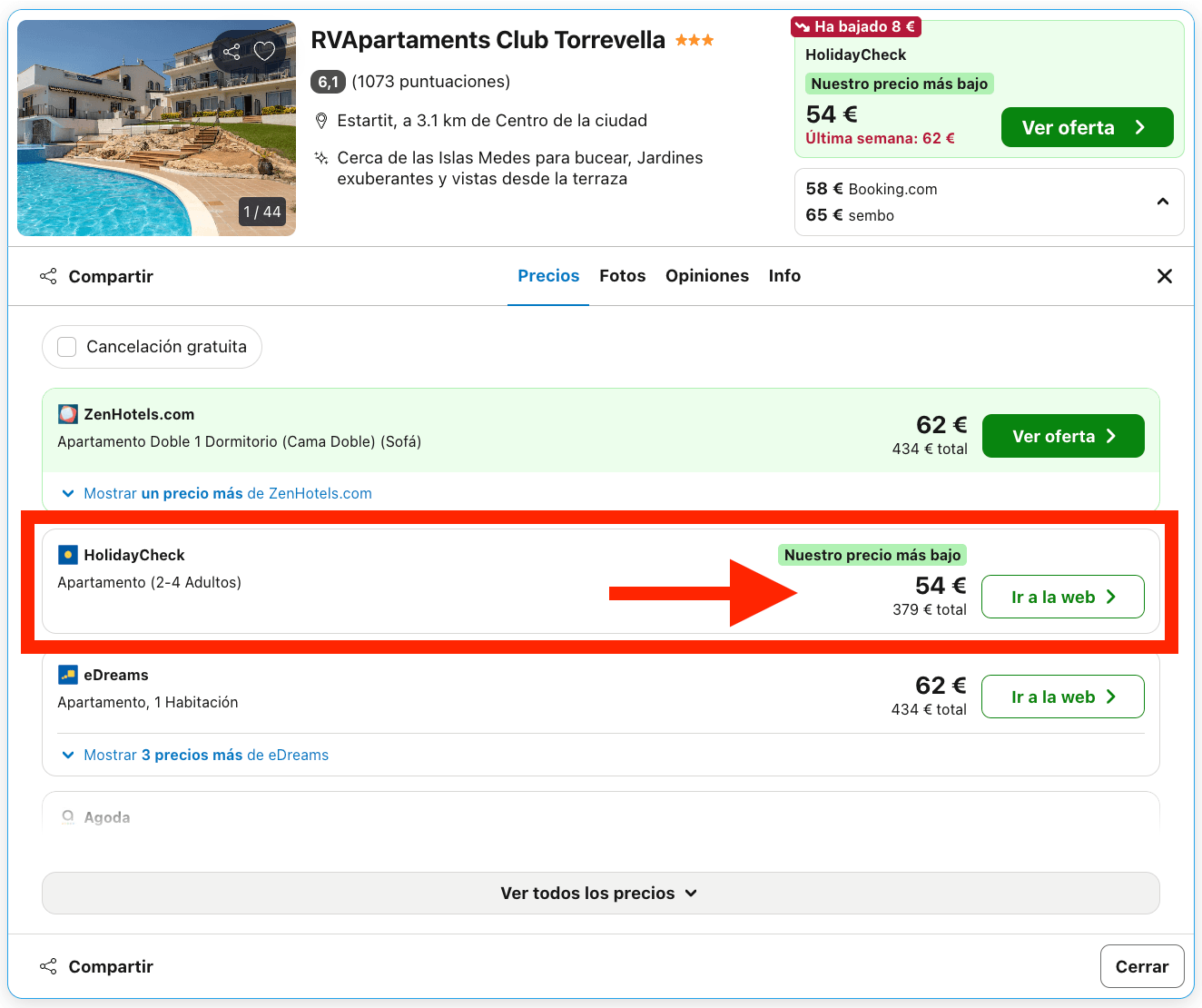The image size is (1202, 1008).
Task: Click Ir a la web for HolidayCheck
Action: 1063,597
